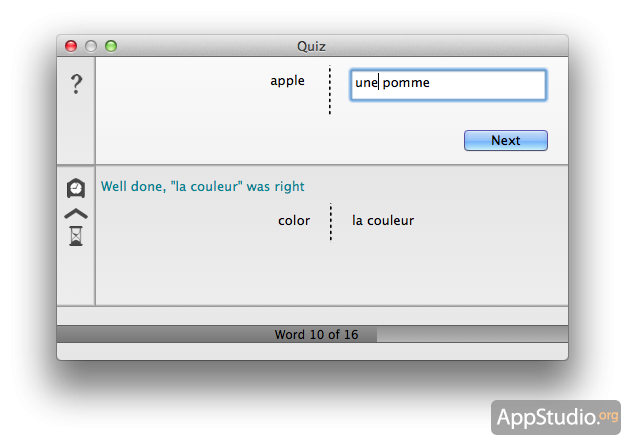Click the dotted divider beside "apple"

click(x=330, y=92)
